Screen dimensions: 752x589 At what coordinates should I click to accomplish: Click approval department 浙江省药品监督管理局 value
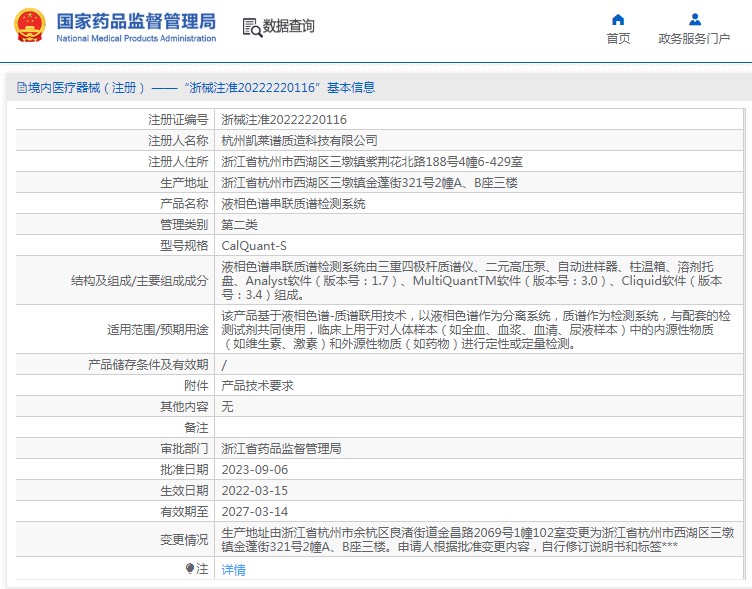281,448
